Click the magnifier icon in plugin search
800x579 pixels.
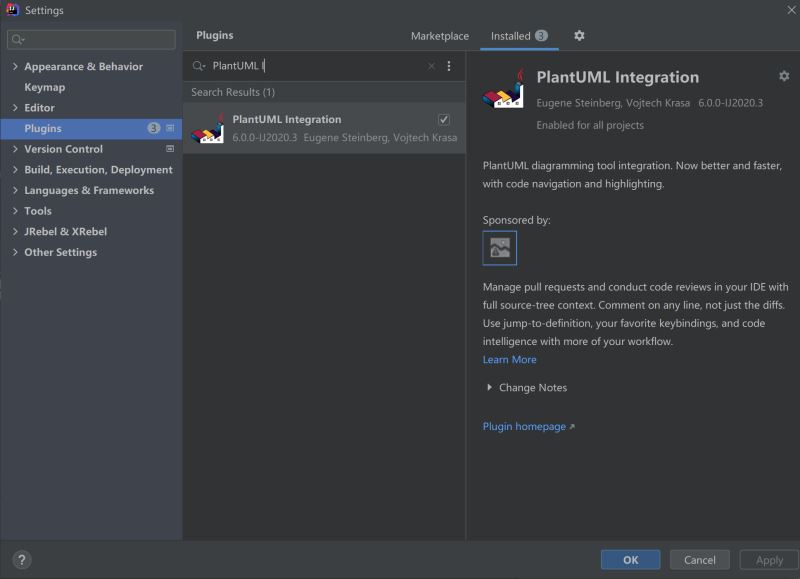coord(198,66)
